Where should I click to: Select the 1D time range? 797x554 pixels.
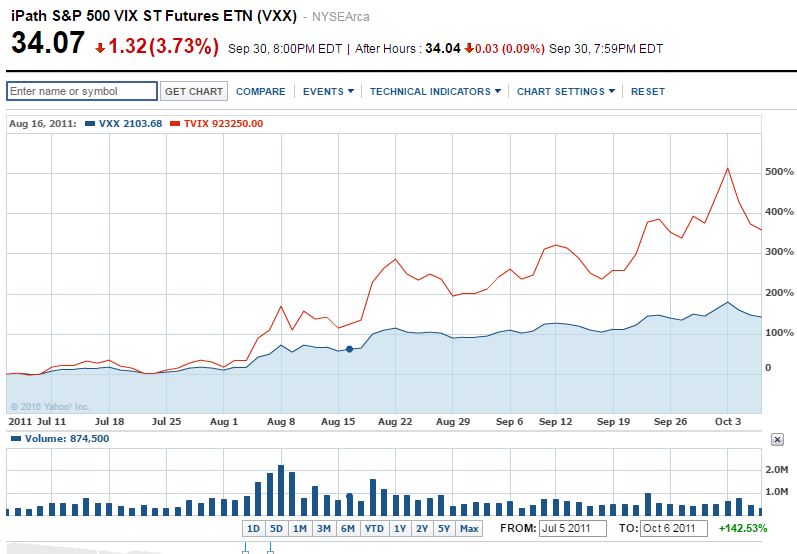pos(253,529)
